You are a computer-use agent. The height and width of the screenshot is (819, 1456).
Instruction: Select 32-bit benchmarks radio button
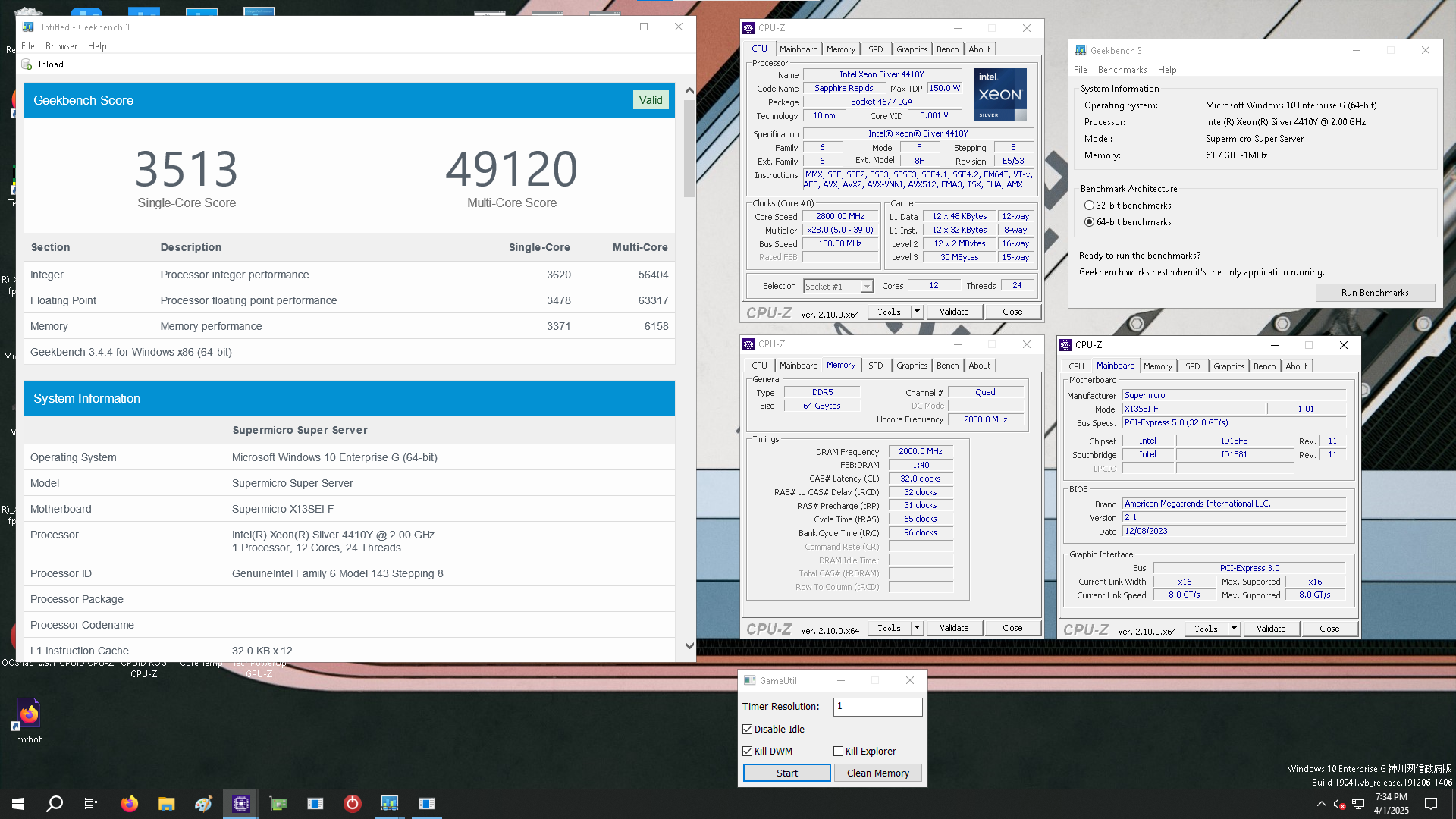click(x=1089, y=206)
